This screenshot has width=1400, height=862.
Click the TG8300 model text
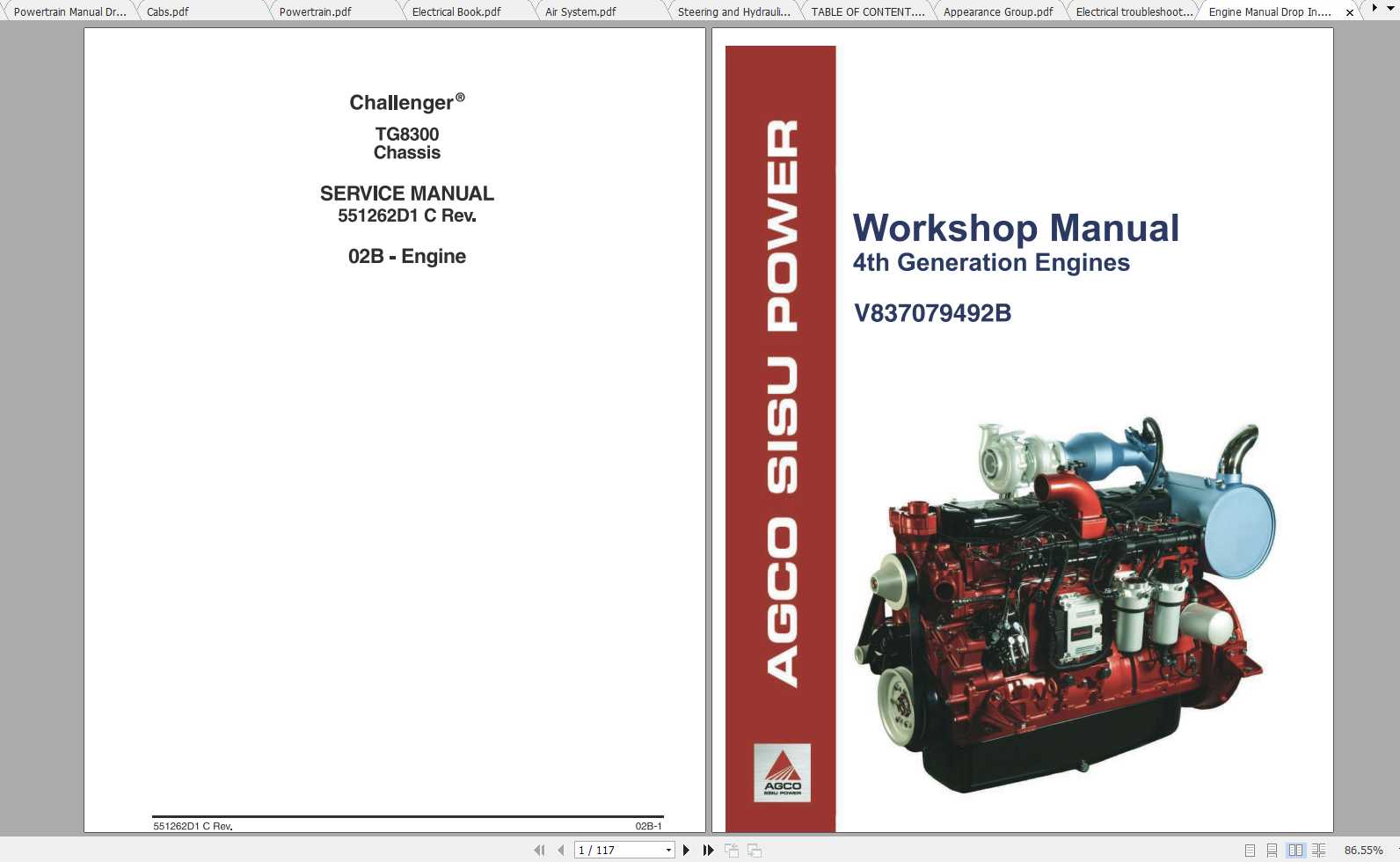(x=407, y=134)
